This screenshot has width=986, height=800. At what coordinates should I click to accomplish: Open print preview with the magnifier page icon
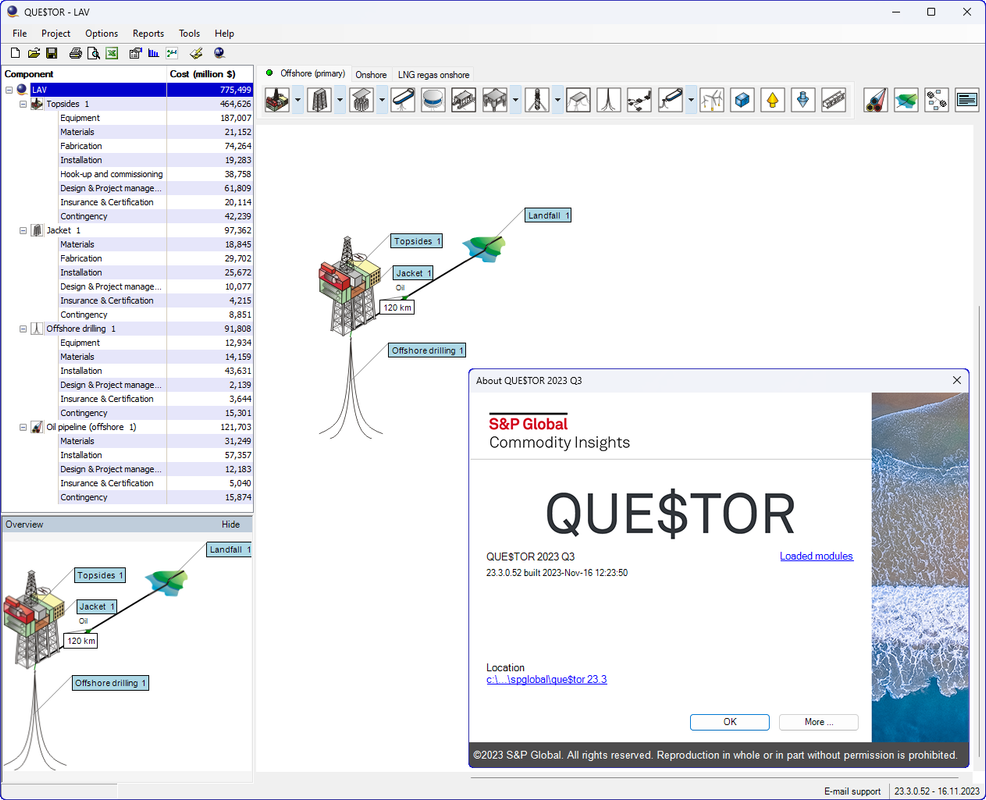click(93, 53)
